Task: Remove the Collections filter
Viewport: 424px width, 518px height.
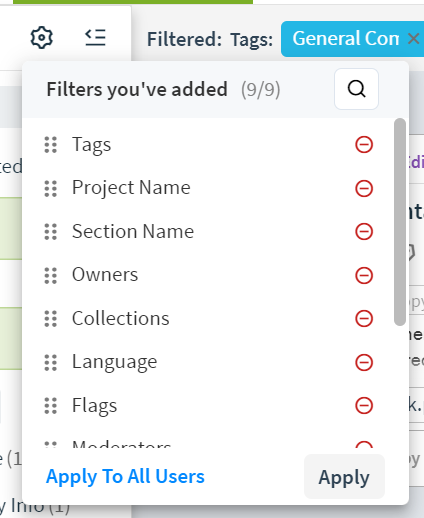Action: [x=364, y=319]
